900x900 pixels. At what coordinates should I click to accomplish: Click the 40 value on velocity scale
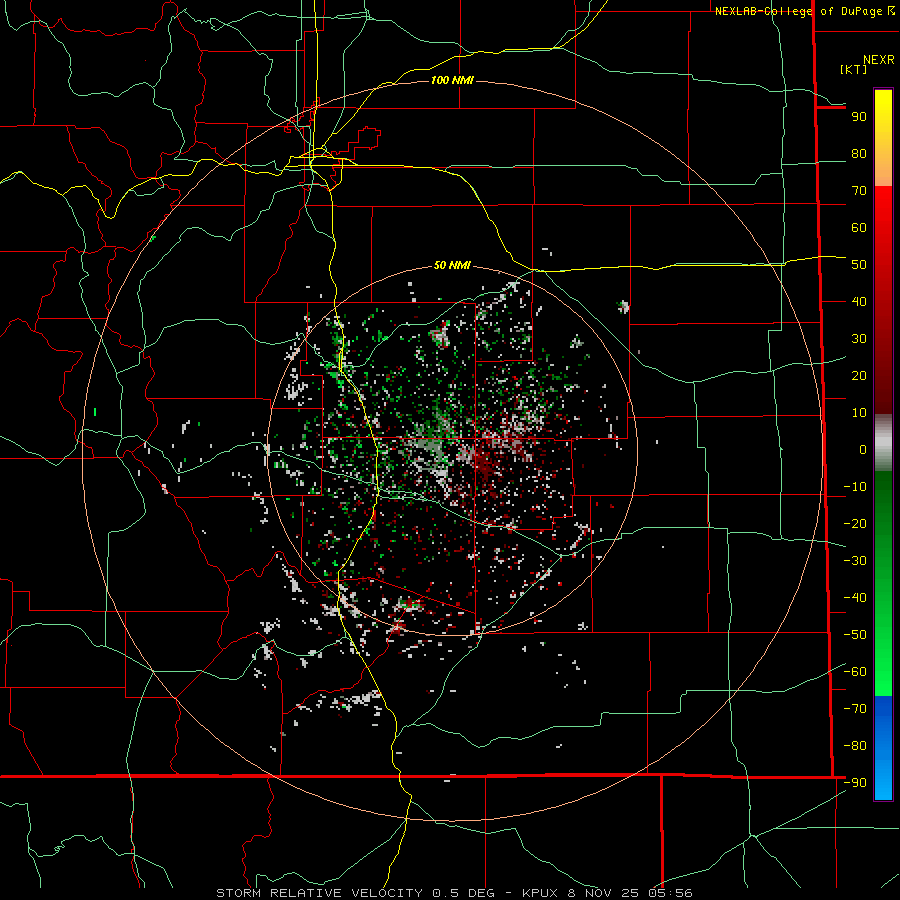pos(859,302)
